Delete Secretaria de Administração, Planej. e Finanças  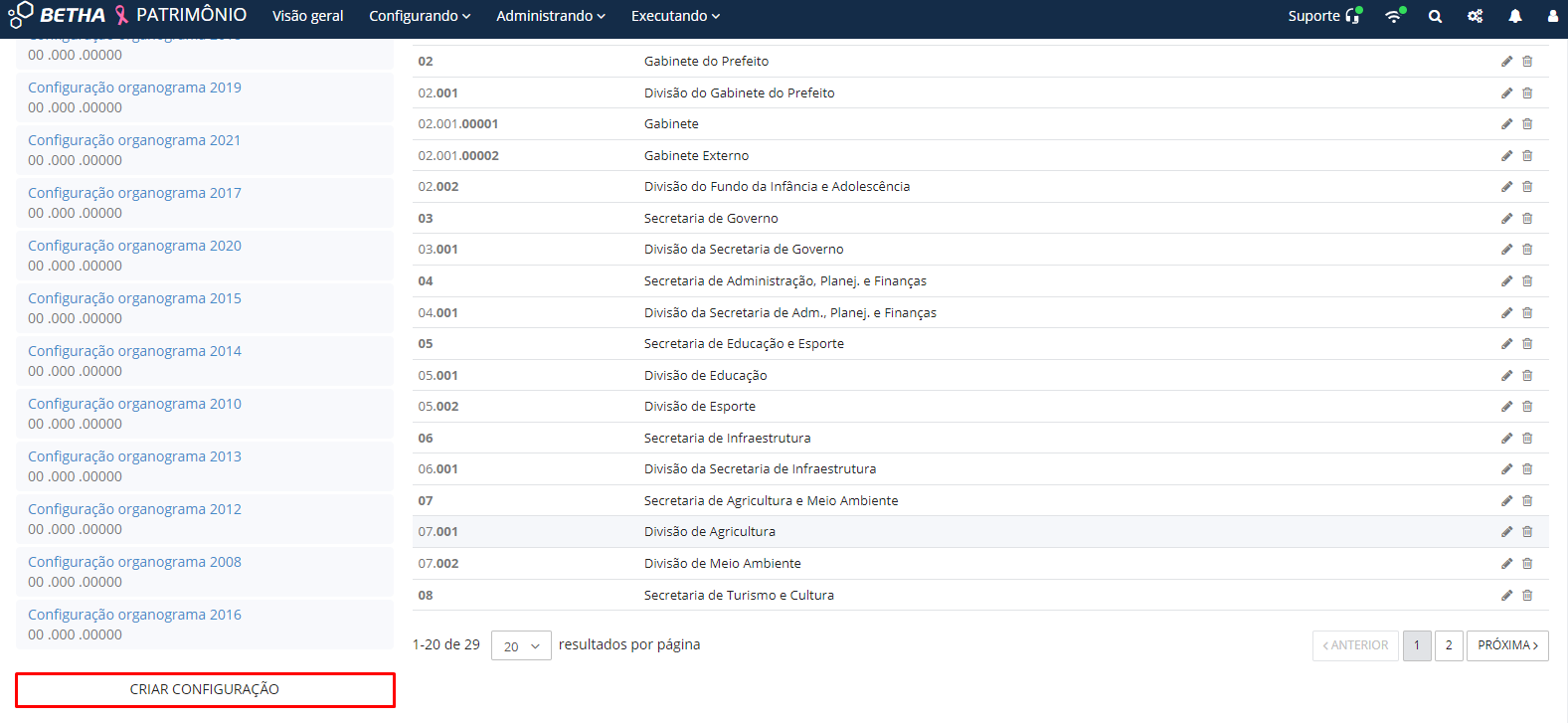[1527, 281]
